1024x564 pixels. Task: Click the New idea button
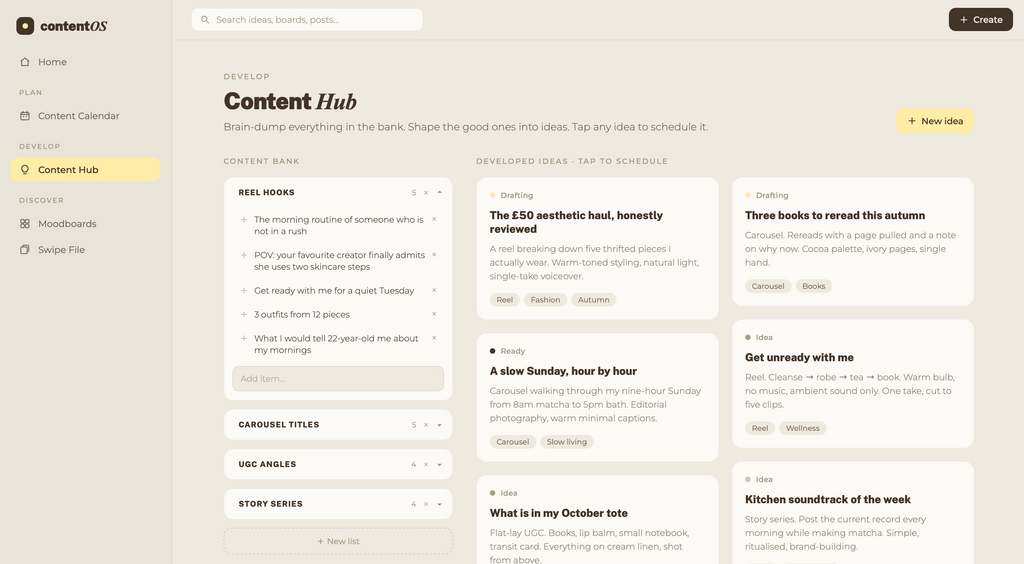point(935,121)
